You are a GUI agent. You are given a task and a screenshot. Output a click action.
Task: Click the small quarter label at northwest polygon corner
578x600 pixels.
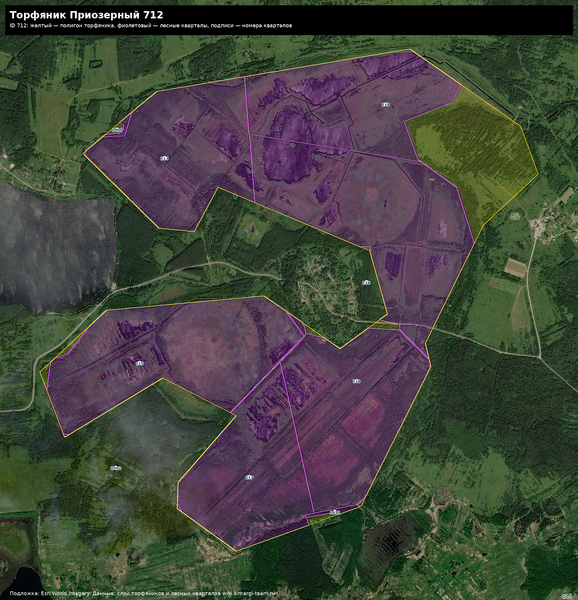118,130
